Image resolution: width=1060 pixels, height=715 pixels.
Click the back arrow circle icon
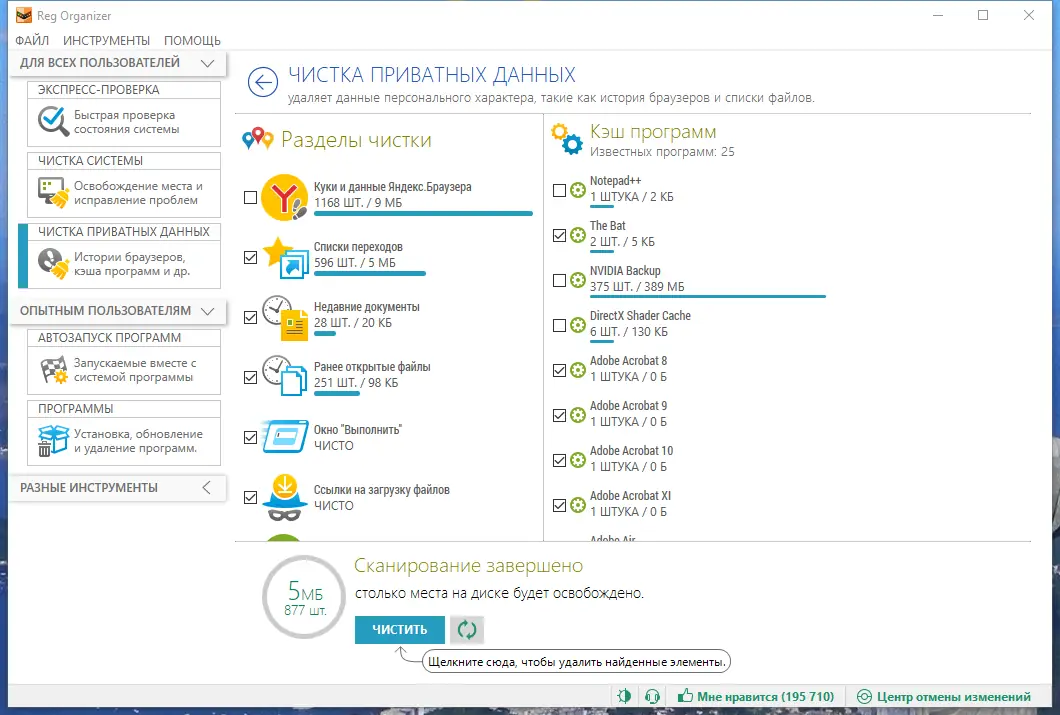[x=262, y=82]
